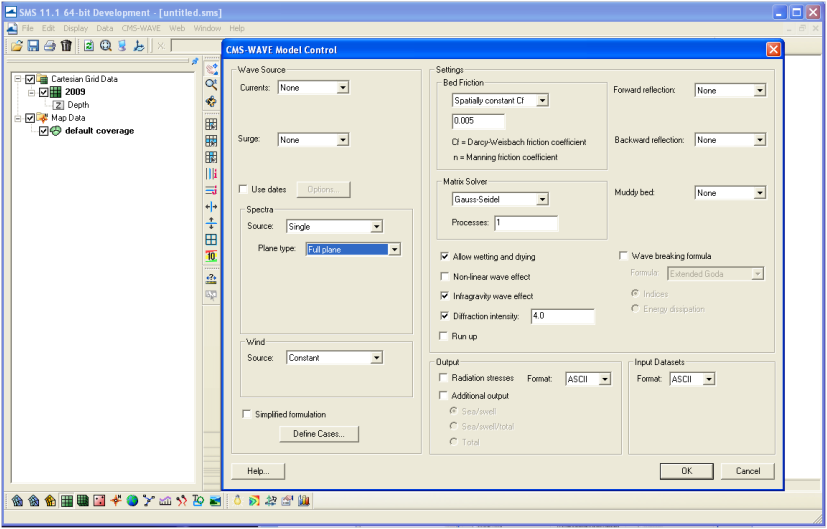
Task: Click the contour label '10' tool
Action: click(211, 256)
